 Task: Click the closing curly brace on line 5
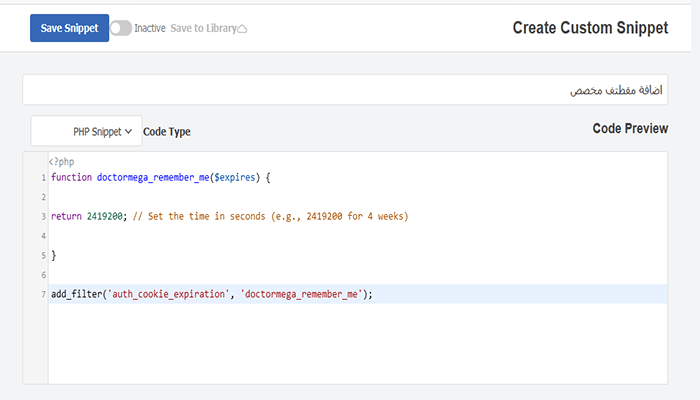point(54,255)
